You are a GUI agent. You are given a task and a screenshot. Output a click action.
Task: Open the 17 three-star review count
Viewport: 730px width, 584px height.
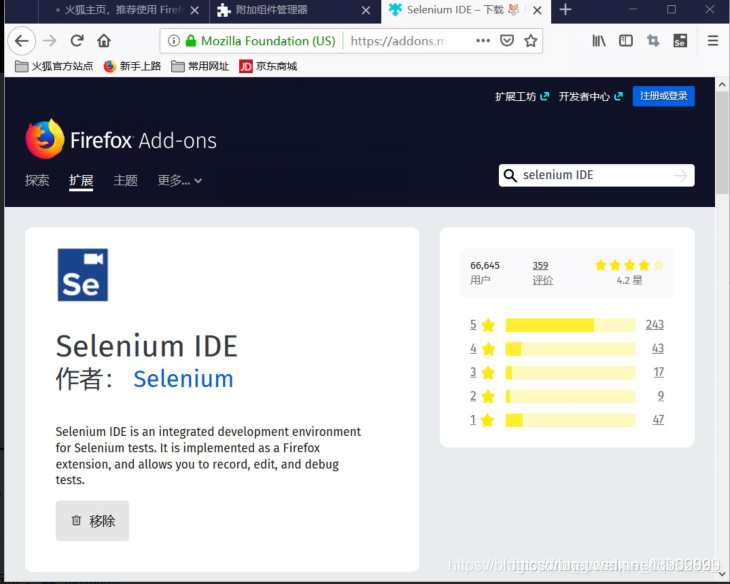tap(659, 372)
